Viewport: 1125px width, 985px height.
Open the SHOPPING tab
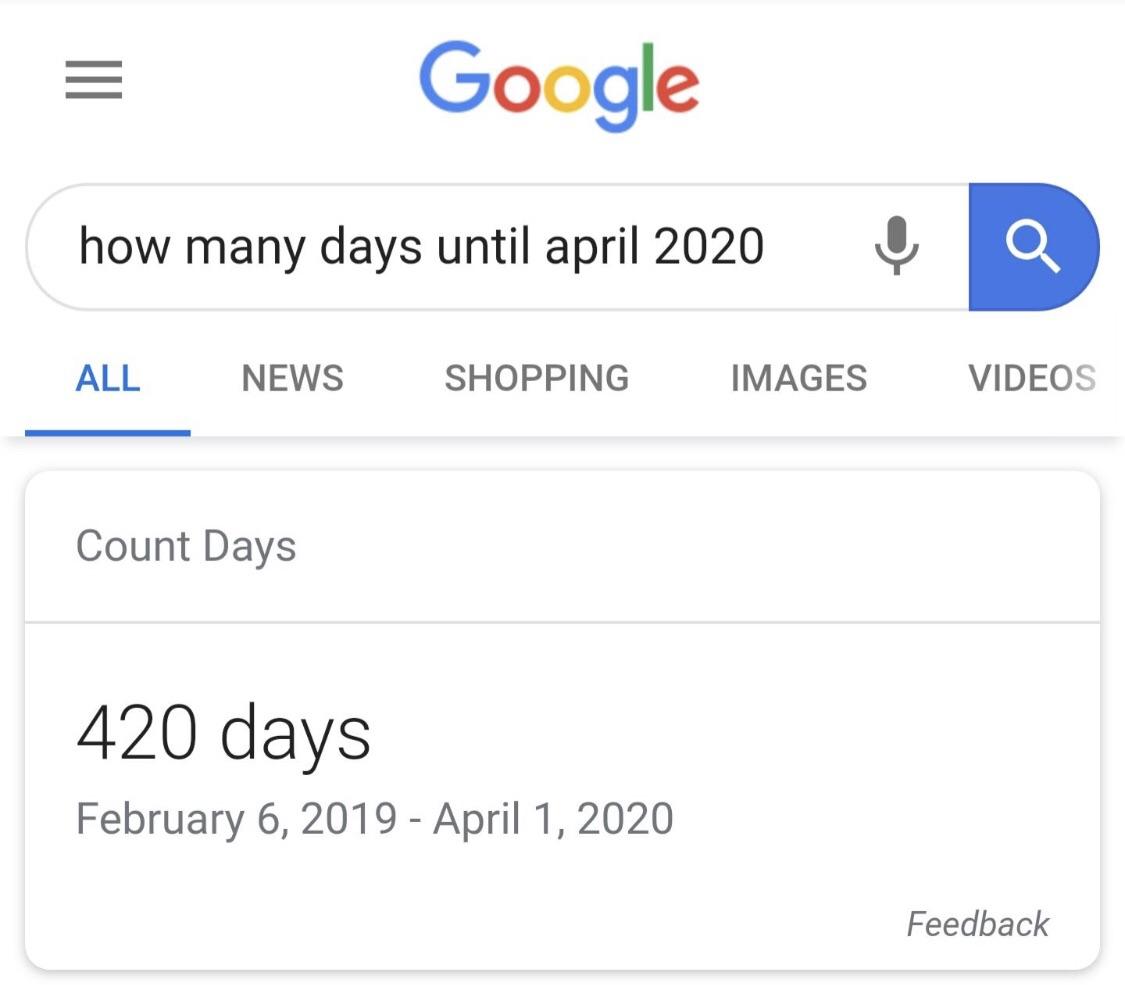pos(537,378)
